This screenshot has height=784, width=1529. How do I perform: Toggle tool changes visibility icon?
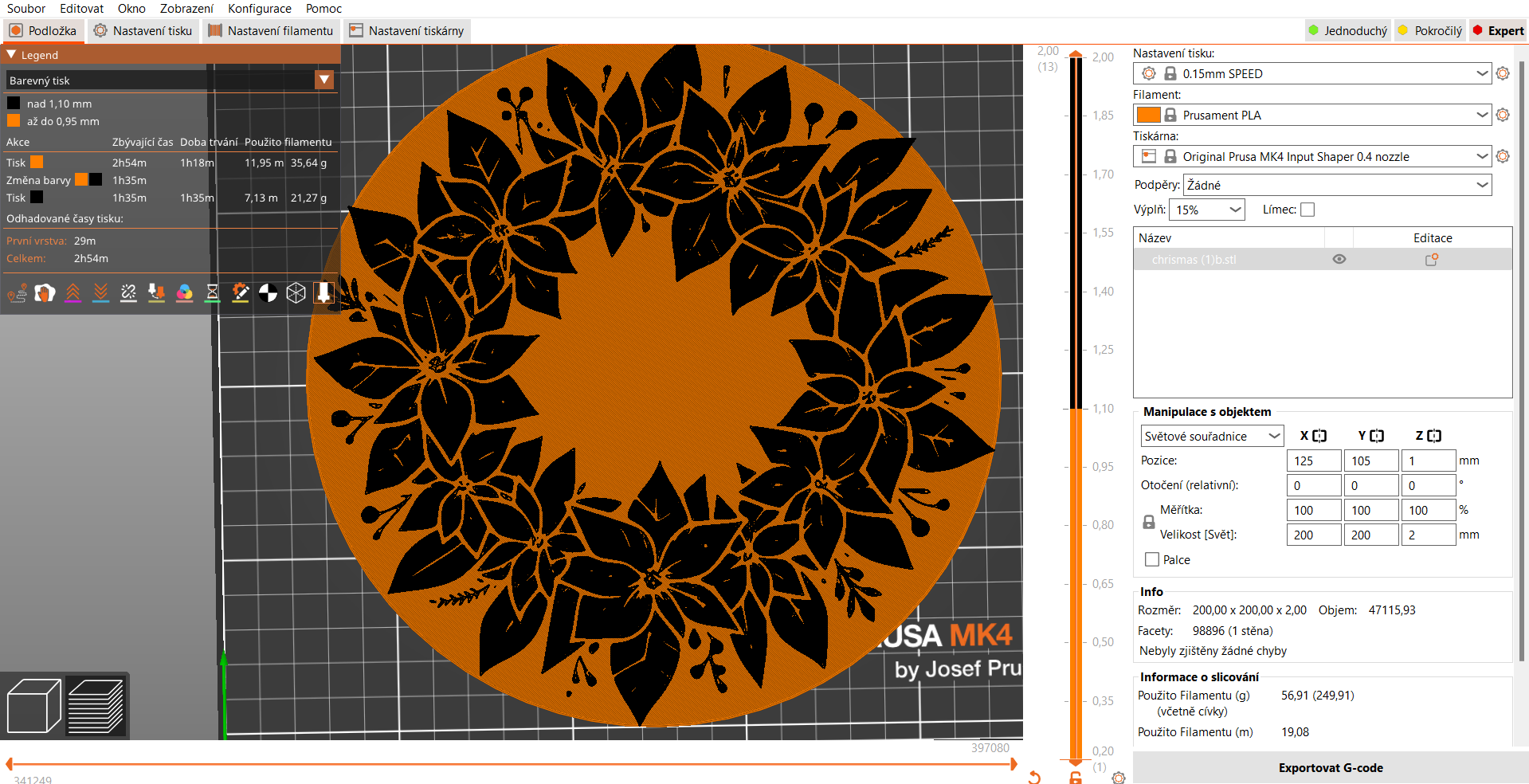click(157, 293)
